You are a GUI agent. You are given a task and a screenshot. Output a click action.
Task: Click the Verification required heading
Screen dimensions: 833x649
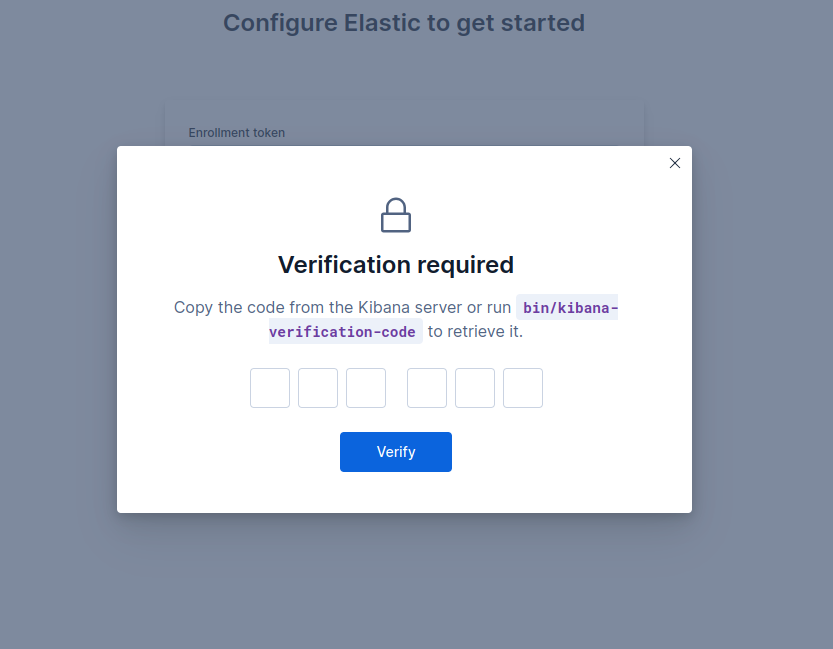pos(395,265)
